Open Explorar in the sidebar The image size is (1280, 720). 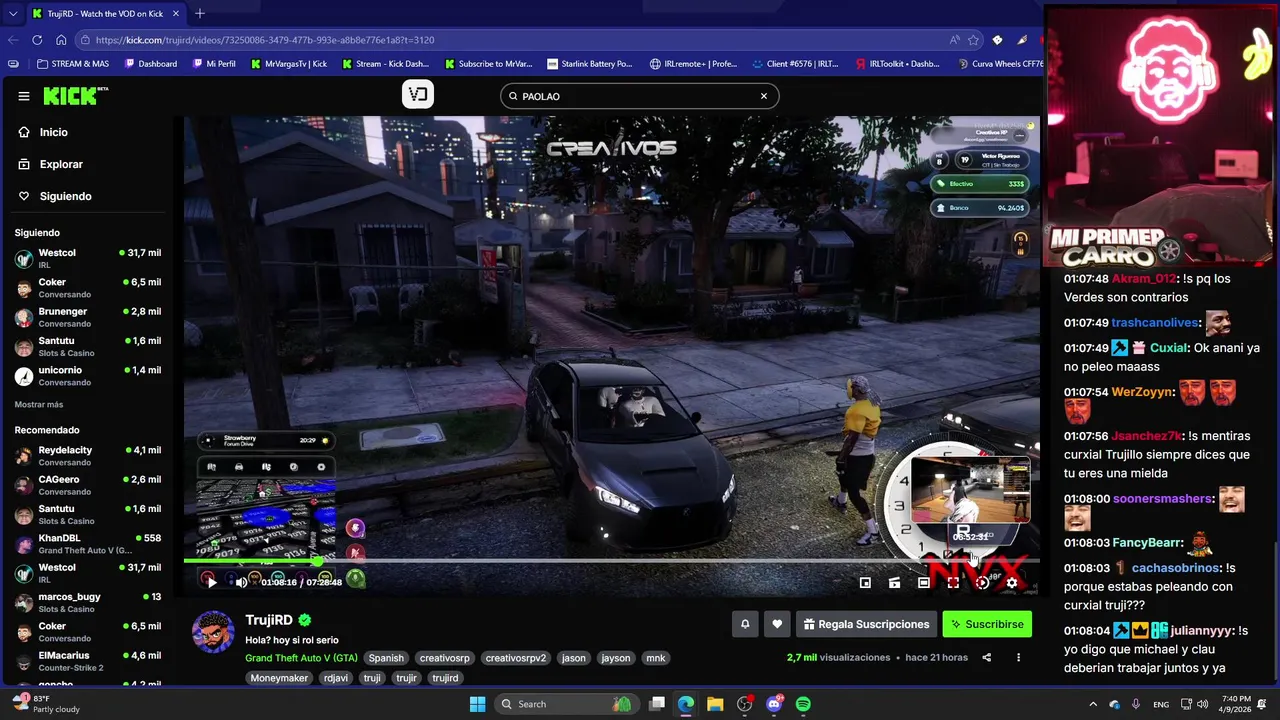click(x=61, y=164)
